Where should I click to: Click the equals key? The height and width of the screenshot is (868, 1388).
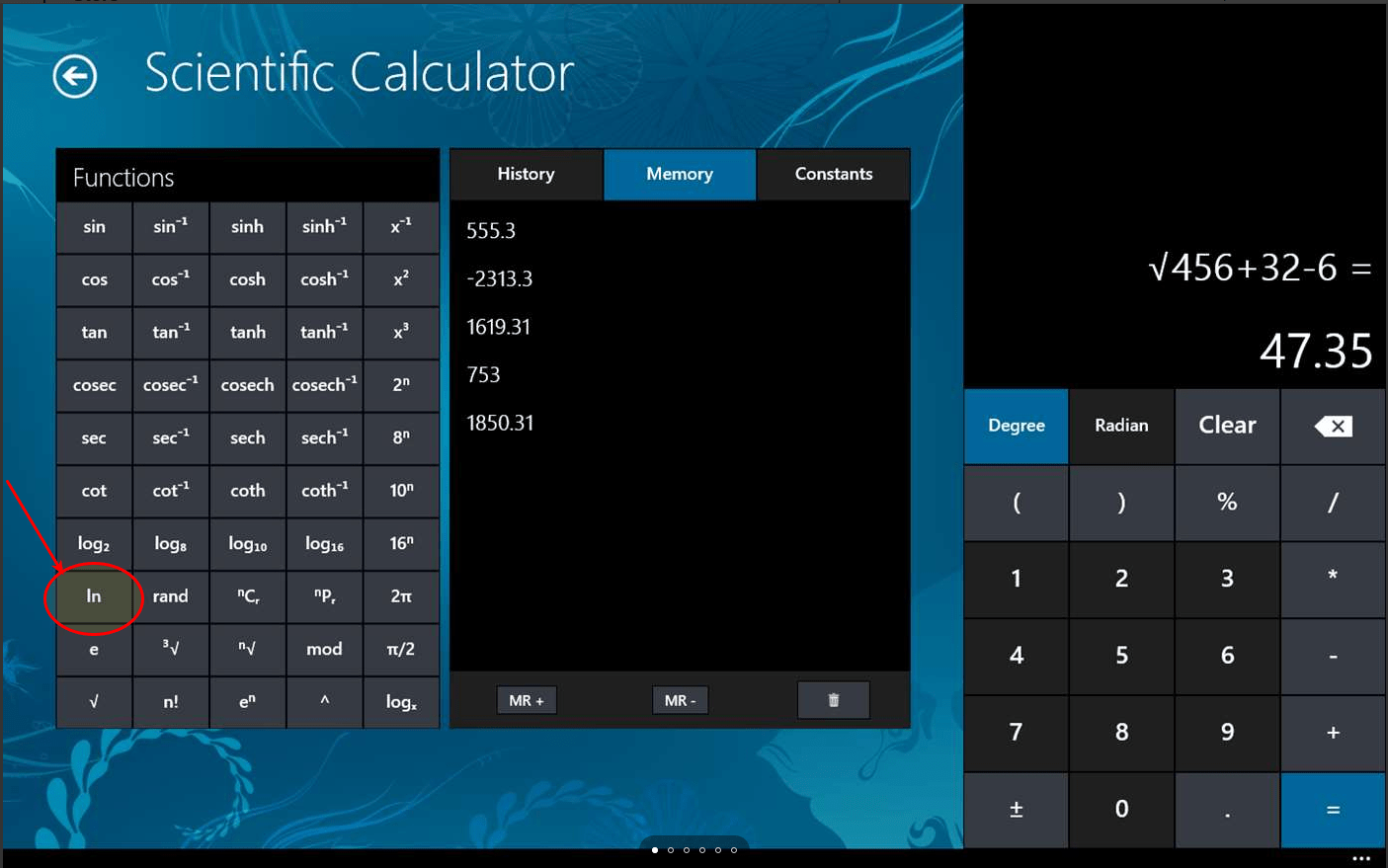pyautogui.click(x=1333, y=809)
